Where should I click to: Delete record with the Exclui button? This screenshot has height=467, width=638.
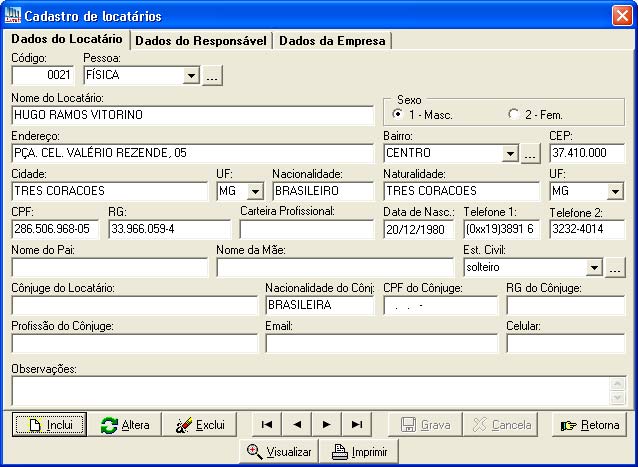point(200,425)
